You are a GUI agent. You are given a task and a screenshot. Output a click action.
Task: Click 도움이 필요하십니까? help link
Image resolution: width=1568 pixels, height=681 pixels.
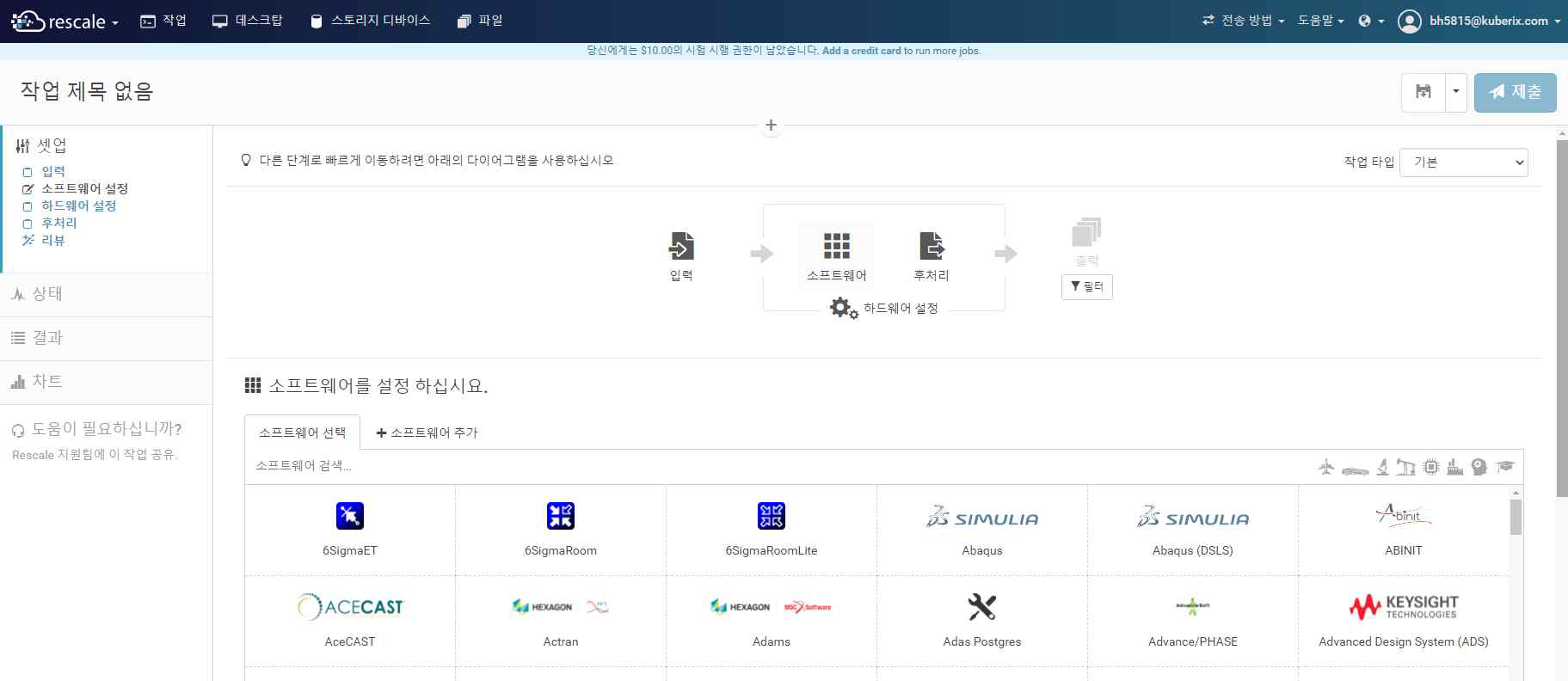point(106,429)
